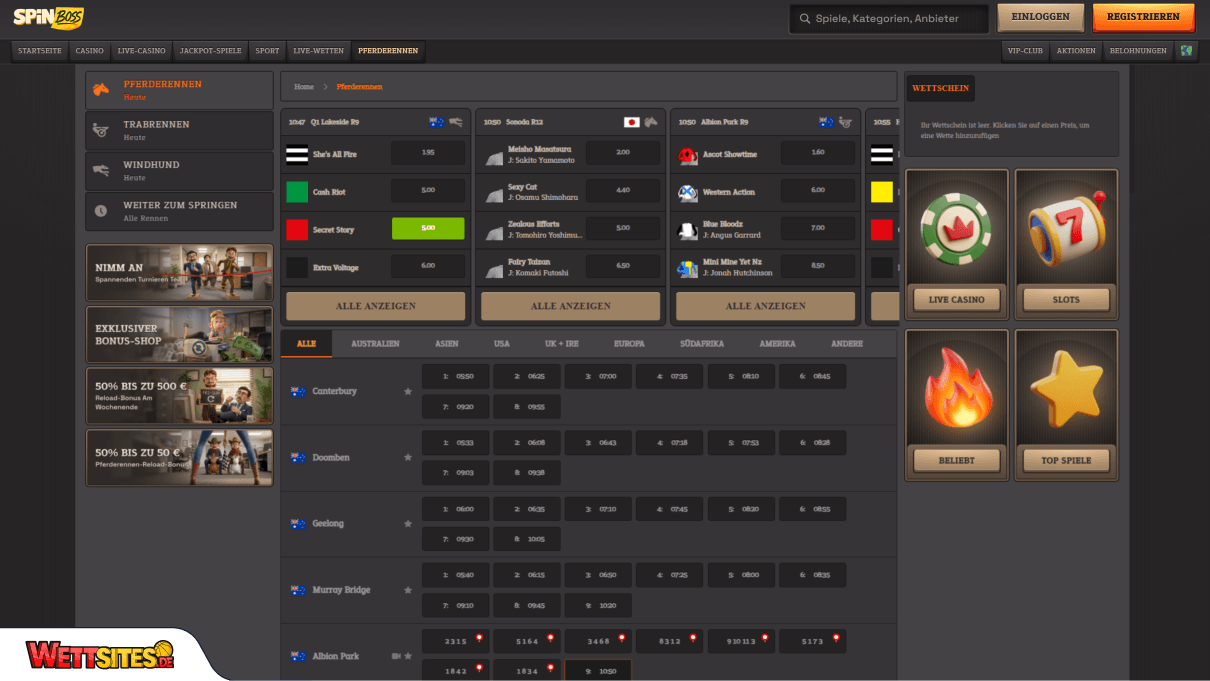This screenshot has width=1210, height=681.
Task: Click the green silk swatch for Cash Riot
Action: (297, 192)
